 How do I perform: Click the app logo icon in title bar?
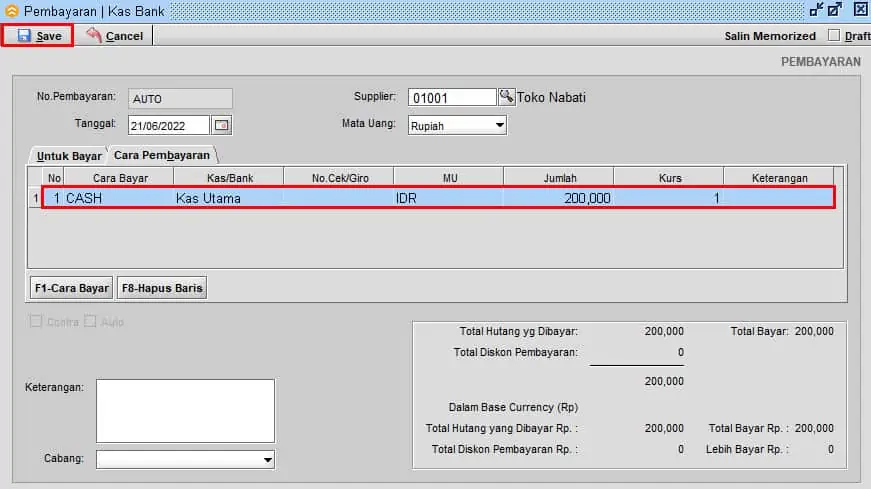(11, 11)
